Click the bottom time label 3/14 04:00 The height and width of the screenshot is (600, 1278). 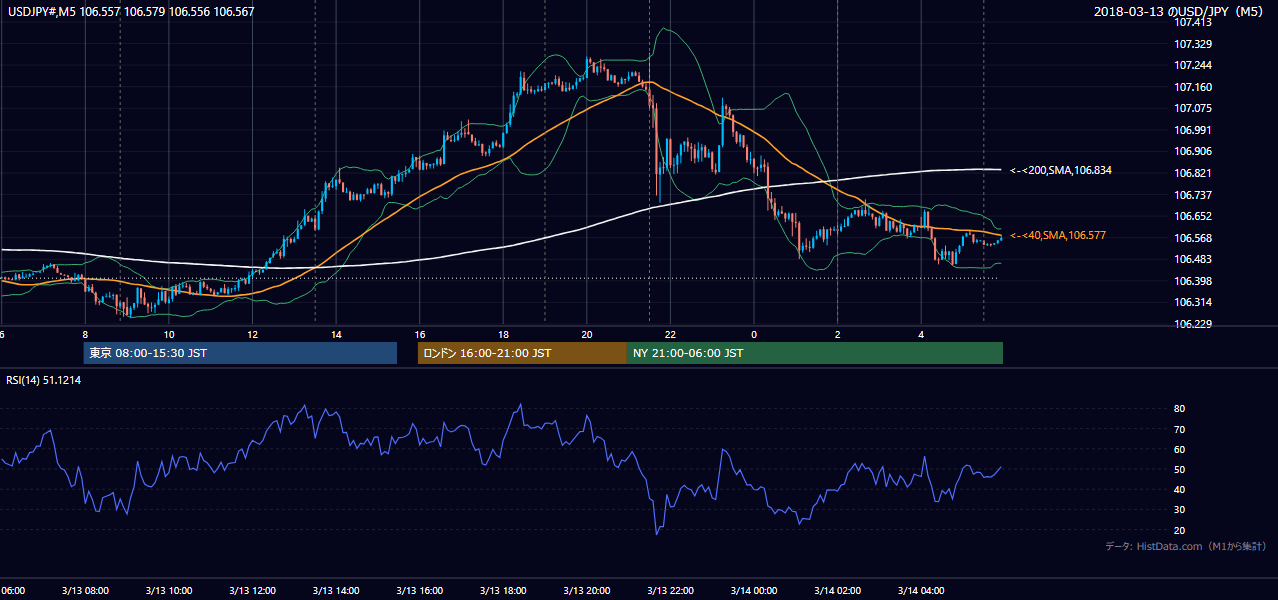tap(921, 590)
